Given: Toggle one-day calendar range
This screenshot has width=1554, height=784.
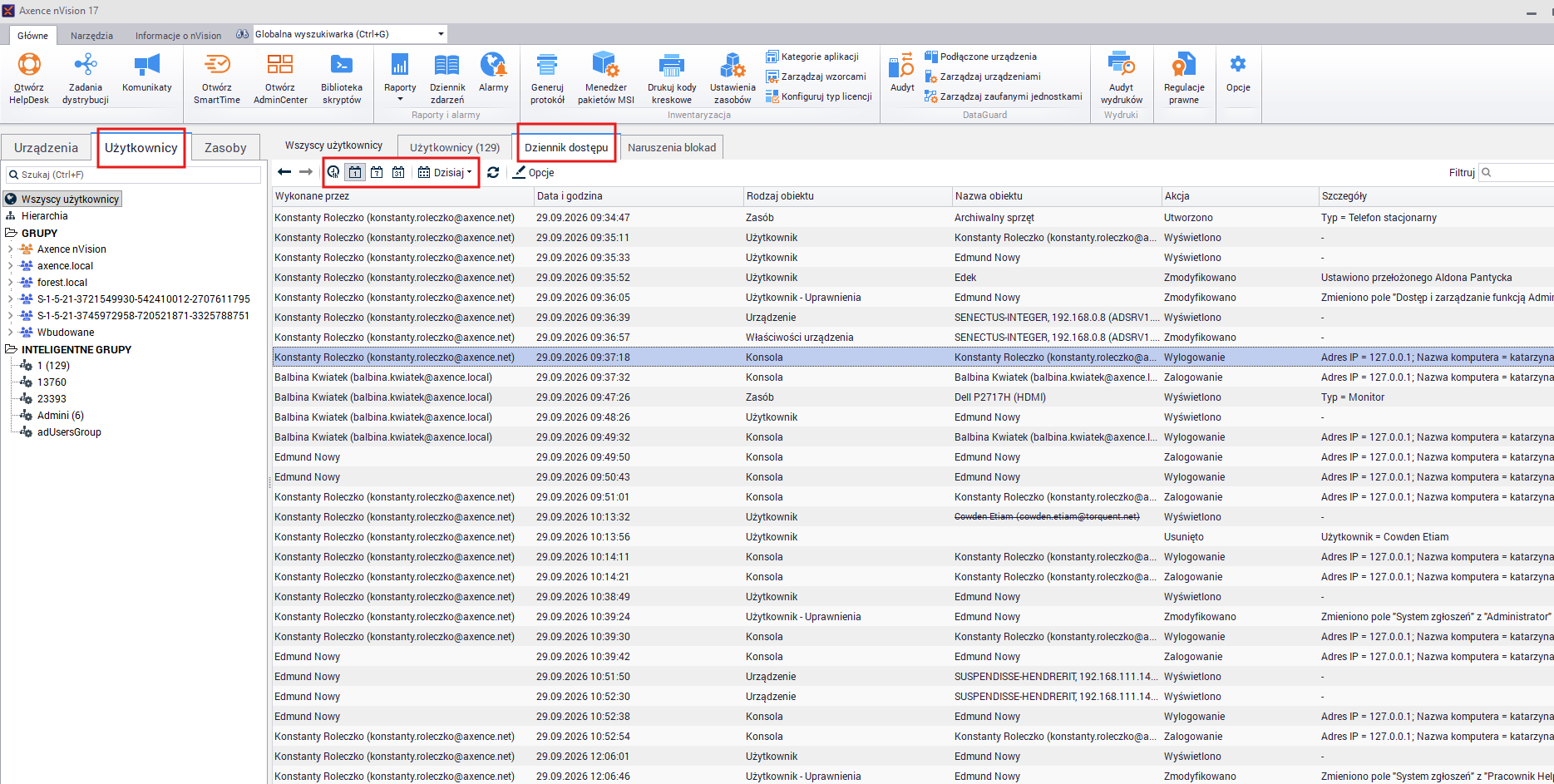Looking at the screenshot, I should point(355,172).
